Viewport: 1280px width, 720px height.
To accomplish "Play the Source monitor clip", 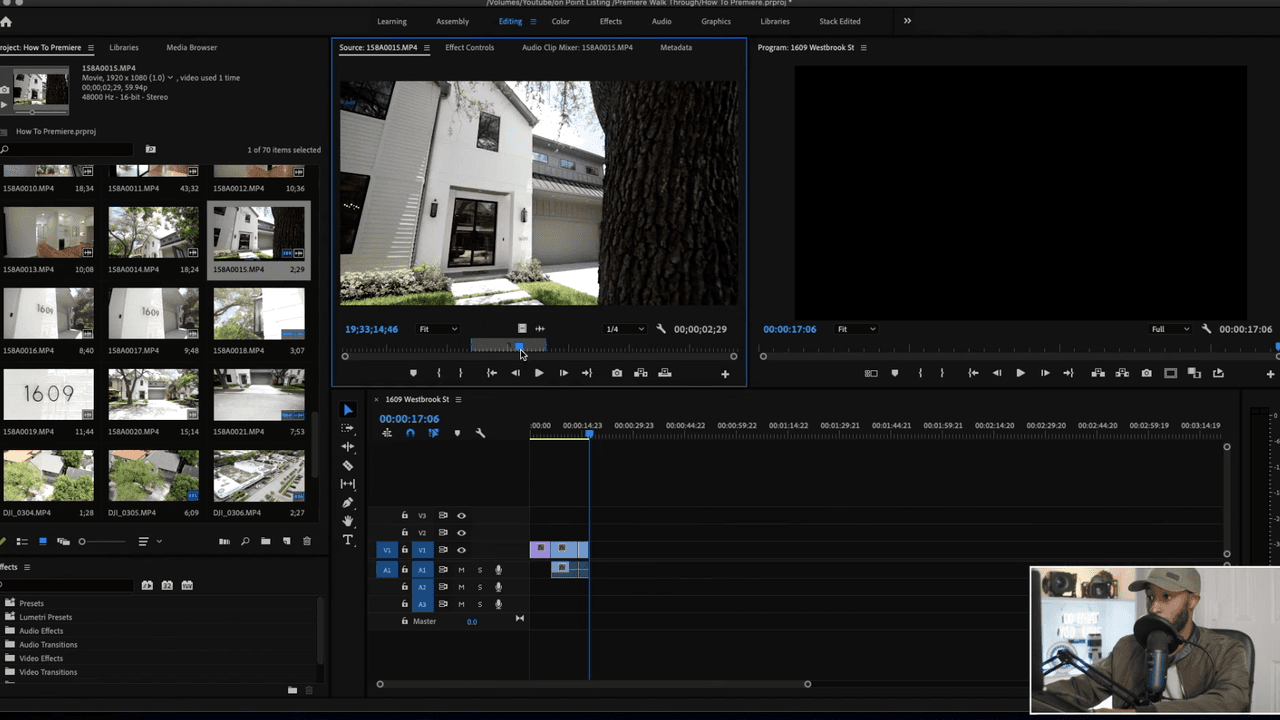I will 539,373.
